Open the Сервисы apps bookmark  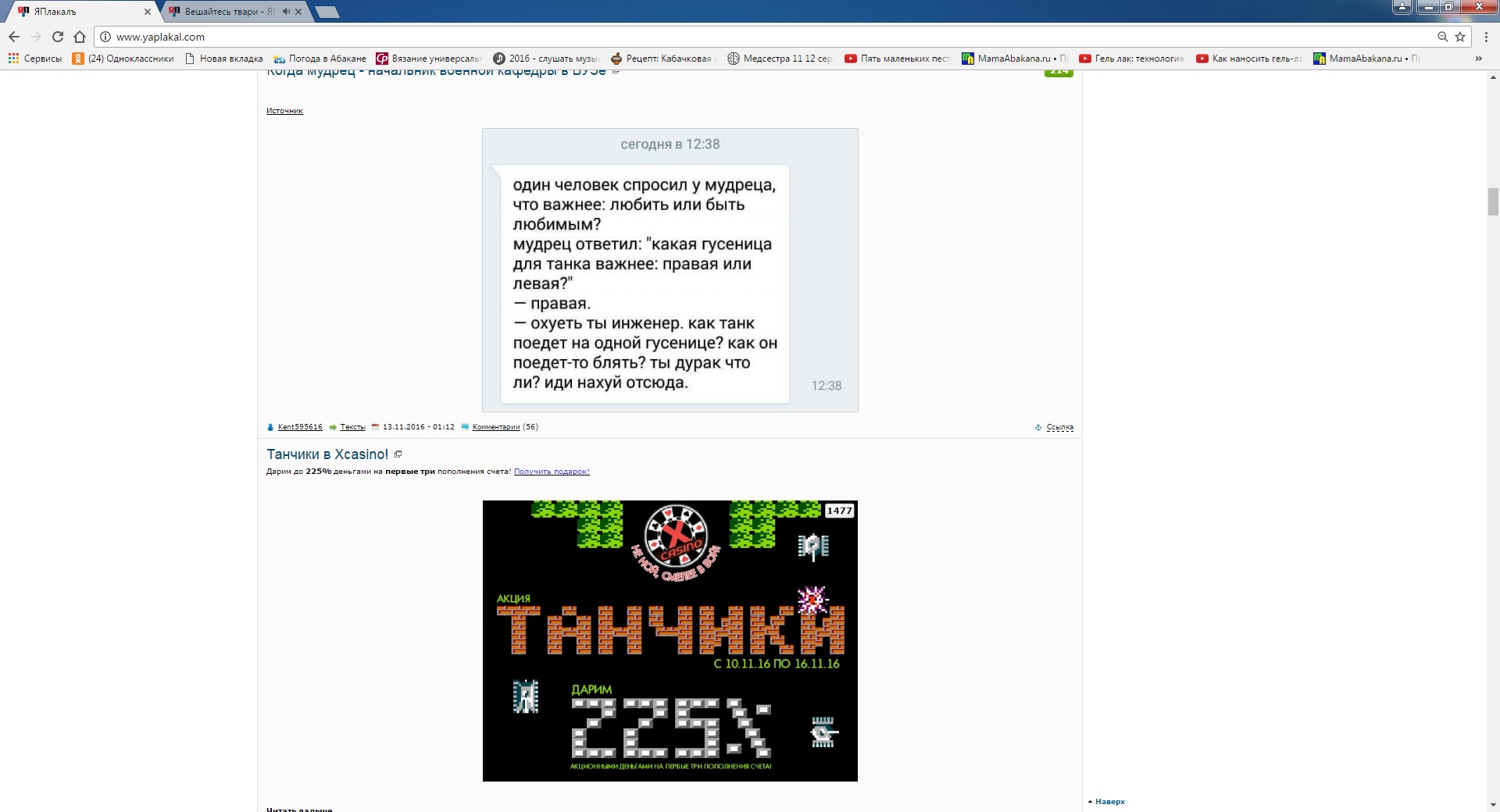[x=35, y=59]
